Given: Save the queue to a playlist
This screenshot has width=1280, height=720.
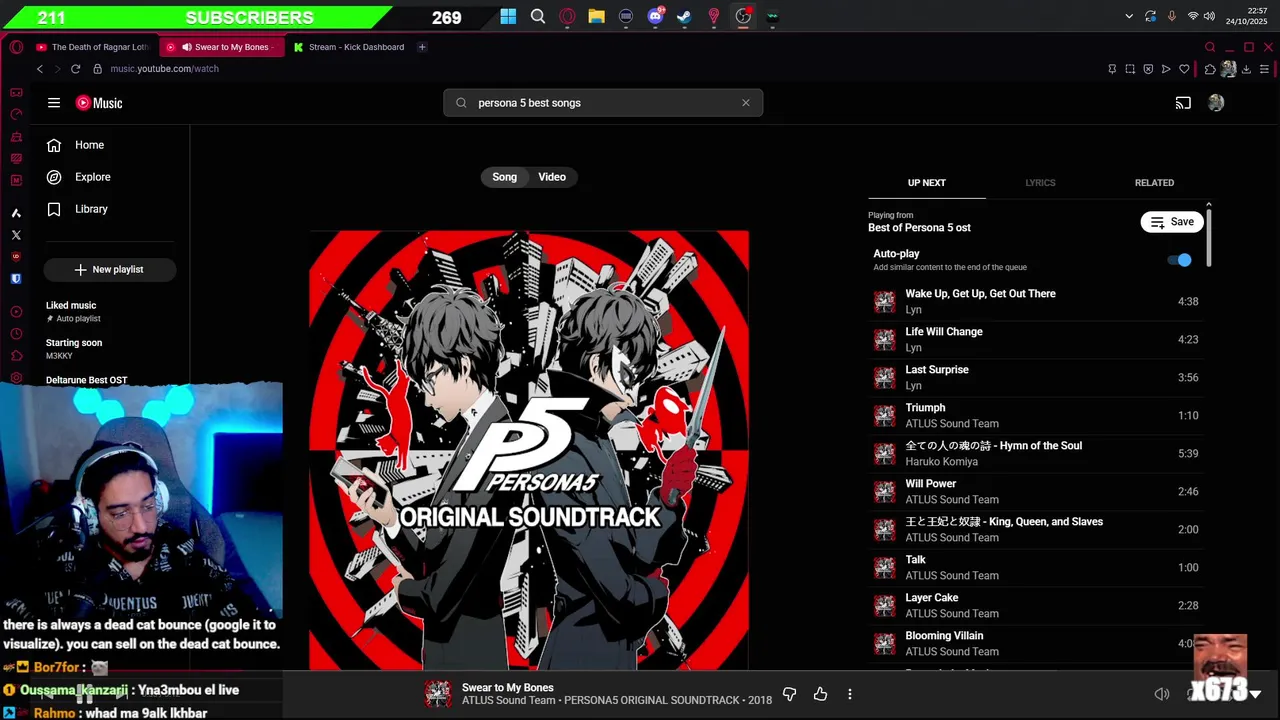Looking at the screenshot, I should click(x=1171, y=222).
